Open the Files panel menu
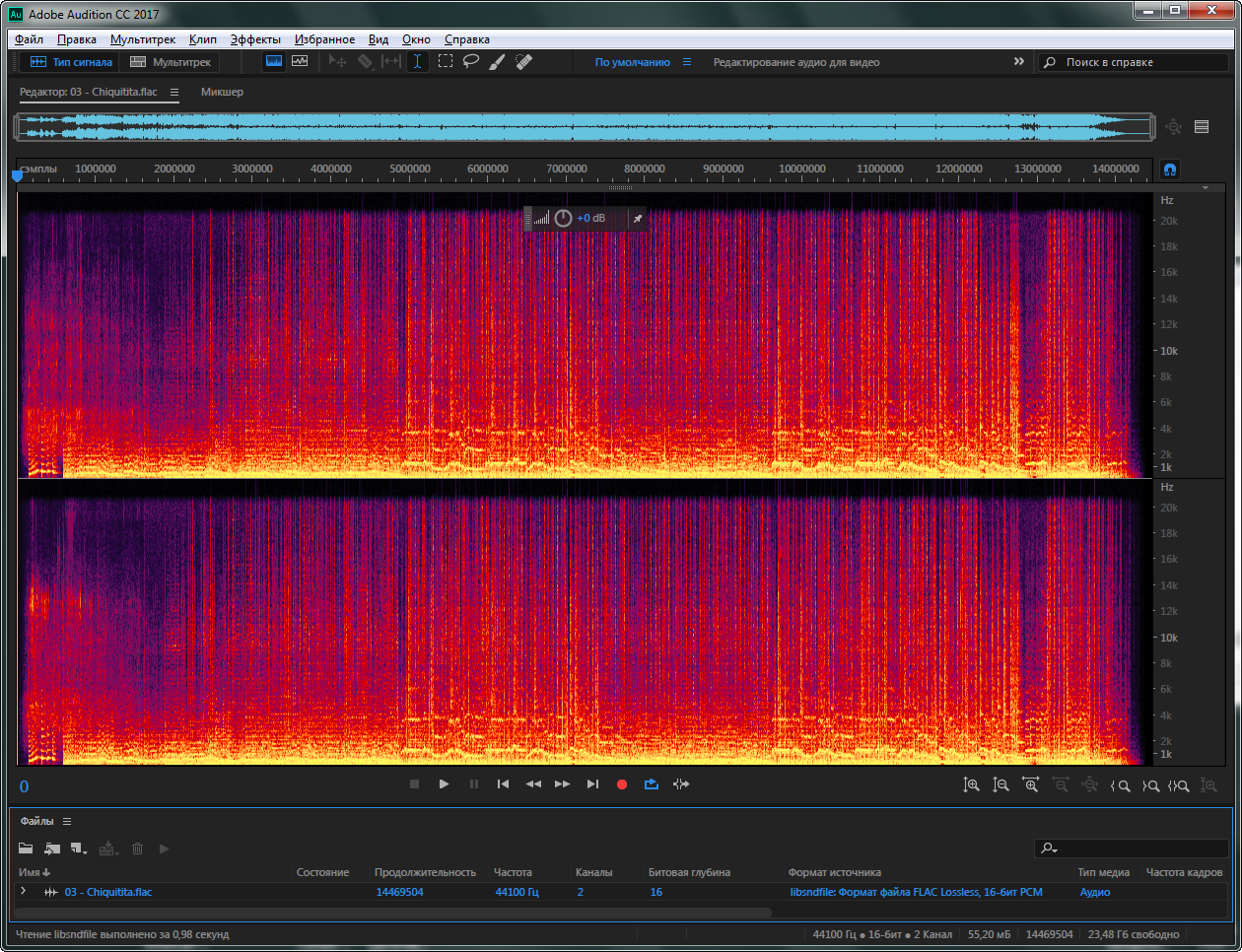The width and height of the screenshot is (1242, 952). click(67, 821)
